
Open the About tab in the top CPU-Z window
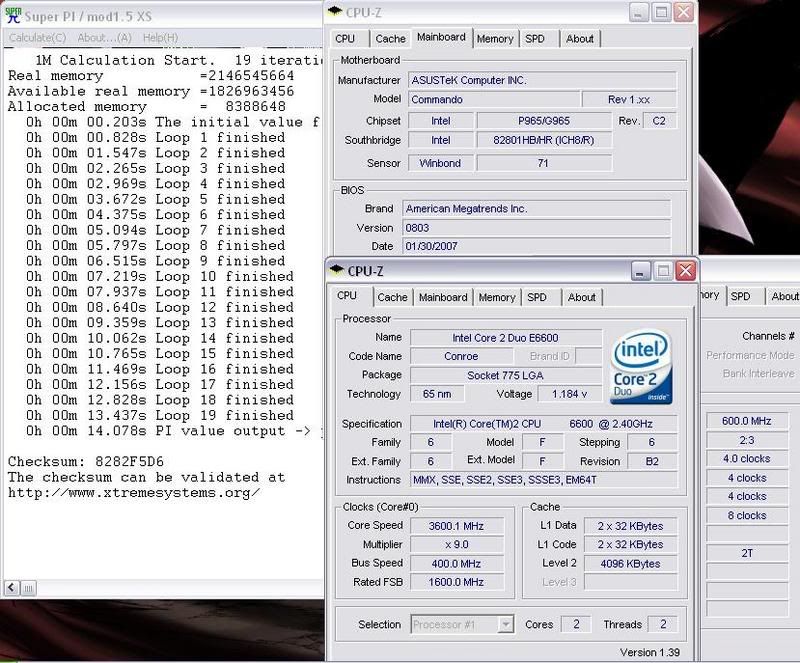pyautogui.click(x=580, y=39)
